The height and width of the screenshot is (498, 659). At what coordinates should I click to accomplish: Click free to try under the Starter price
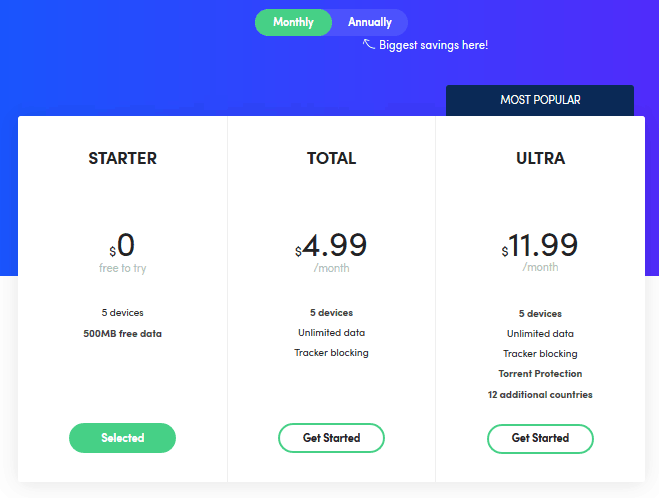(122, 268)
